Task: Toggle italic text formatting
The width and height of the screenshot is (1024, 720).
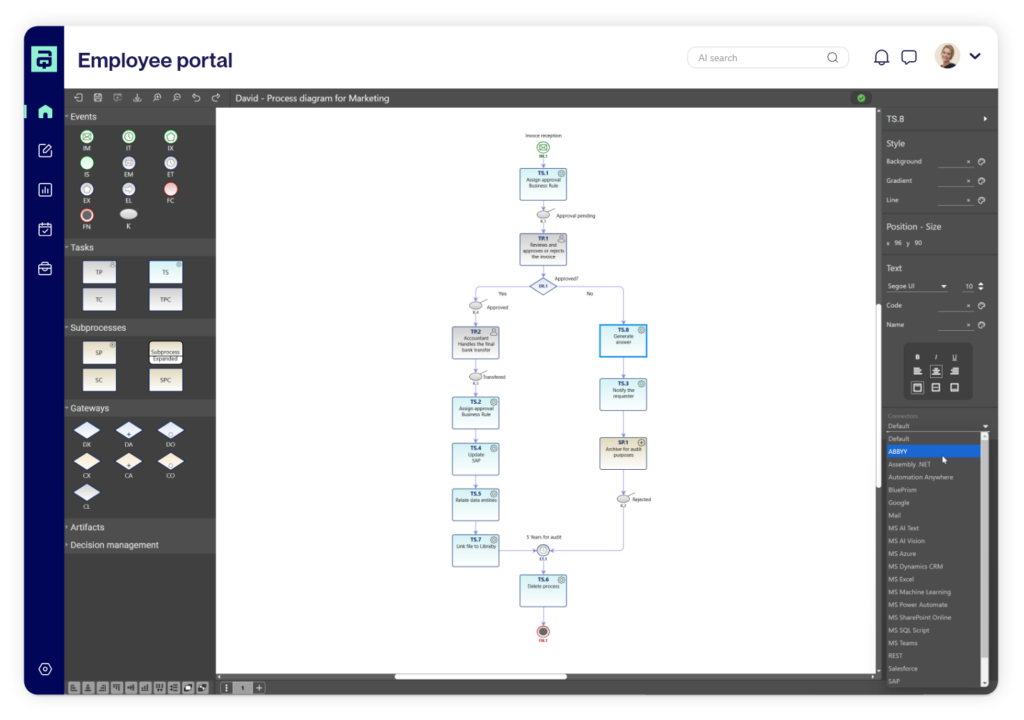Action: [935, 355]
